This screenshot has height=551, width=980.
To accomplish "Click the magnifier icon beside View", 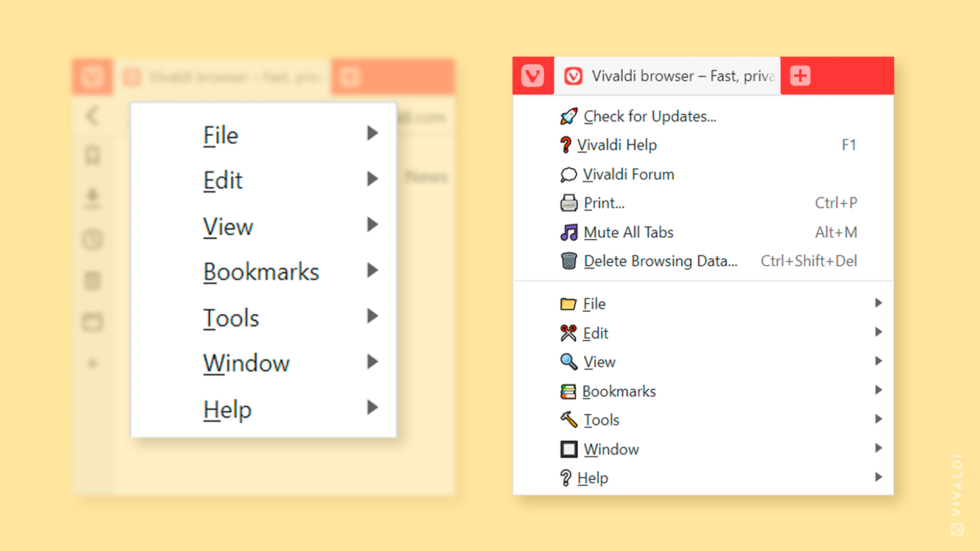I will (x=568, y=362).
